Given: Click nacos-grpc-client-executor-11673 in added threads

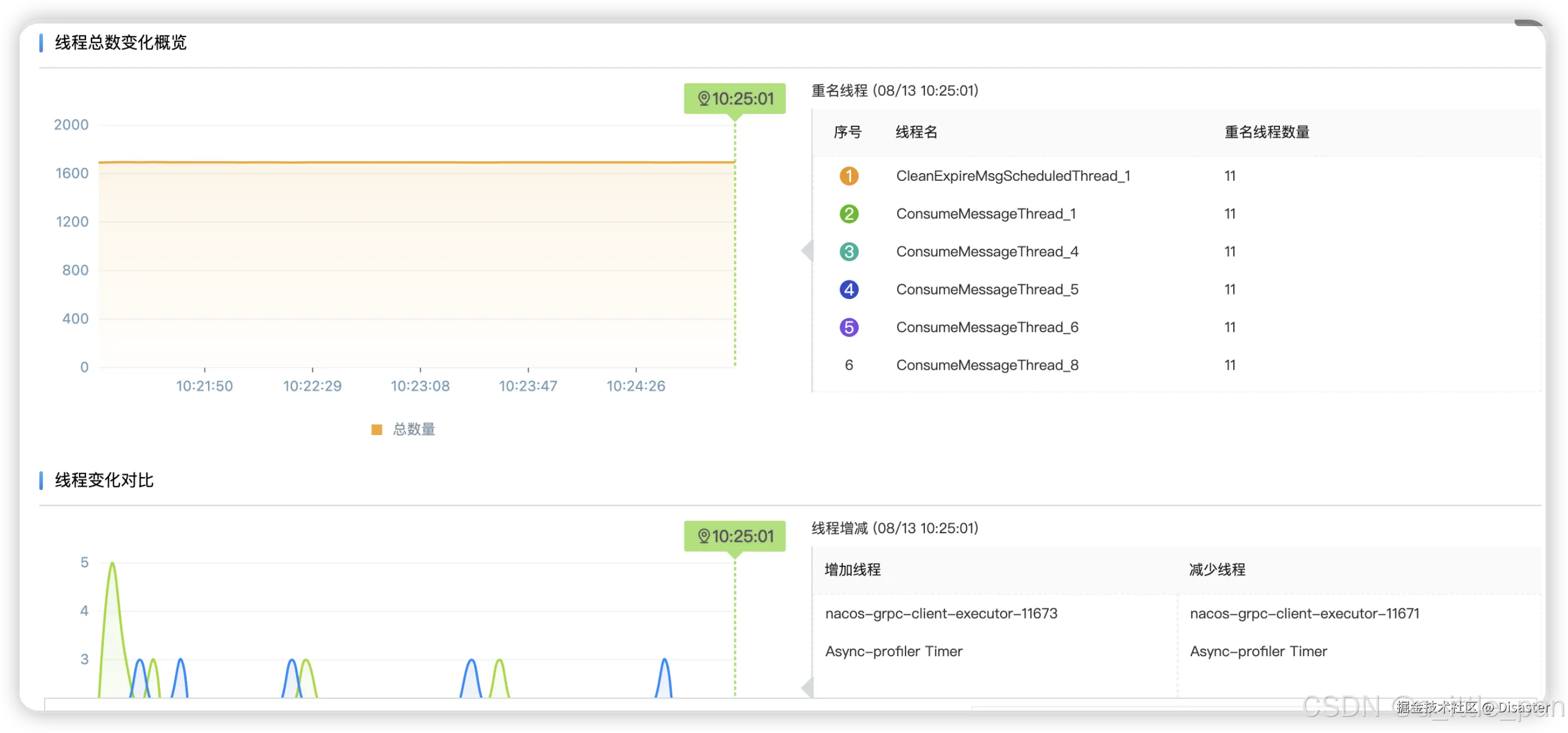Looking at the screenshot, I should (941, 614).
